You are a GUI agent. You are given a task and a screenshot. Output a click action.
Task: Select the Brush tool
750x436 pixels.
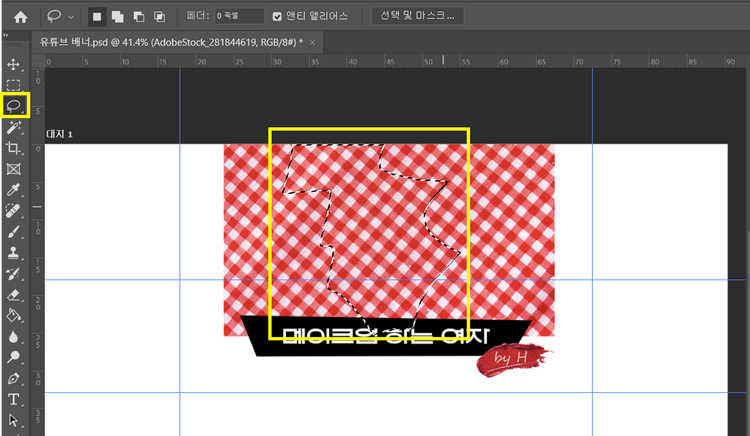[x=13, y=232]
